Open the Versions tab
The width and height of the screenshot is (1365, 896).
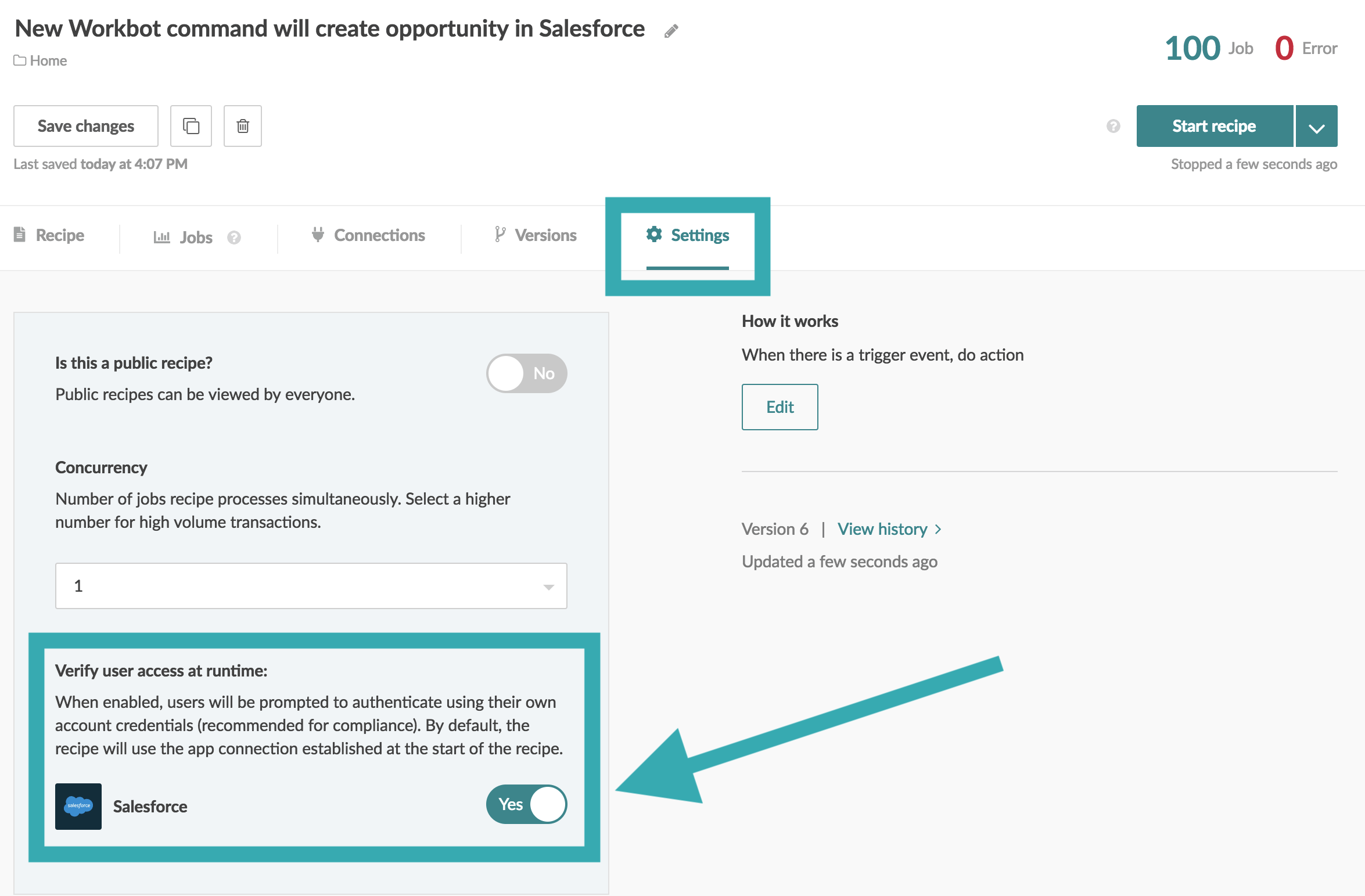click(535, 235)
